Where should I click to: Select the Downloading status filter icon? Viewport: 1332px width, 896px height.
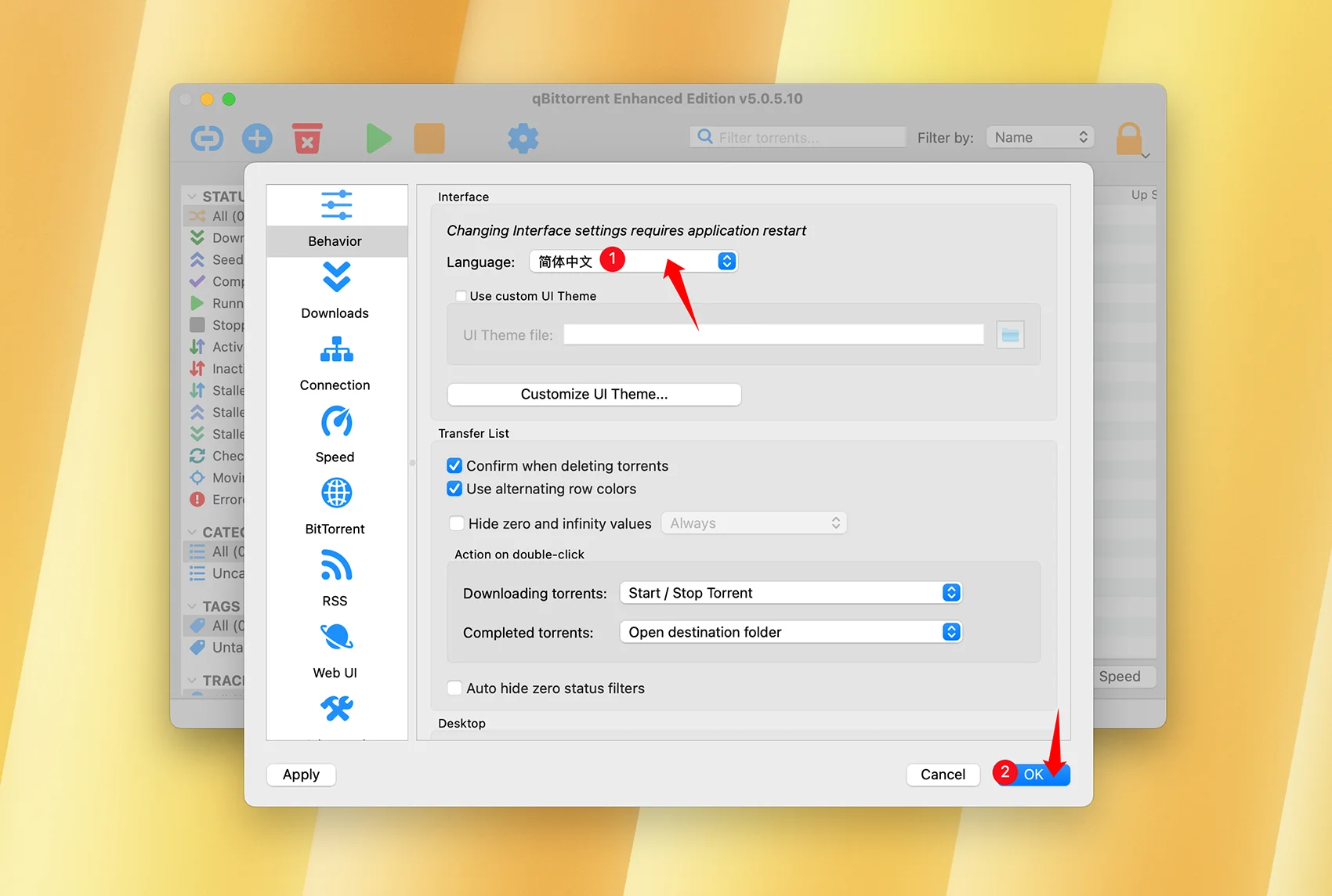(197, 237)
